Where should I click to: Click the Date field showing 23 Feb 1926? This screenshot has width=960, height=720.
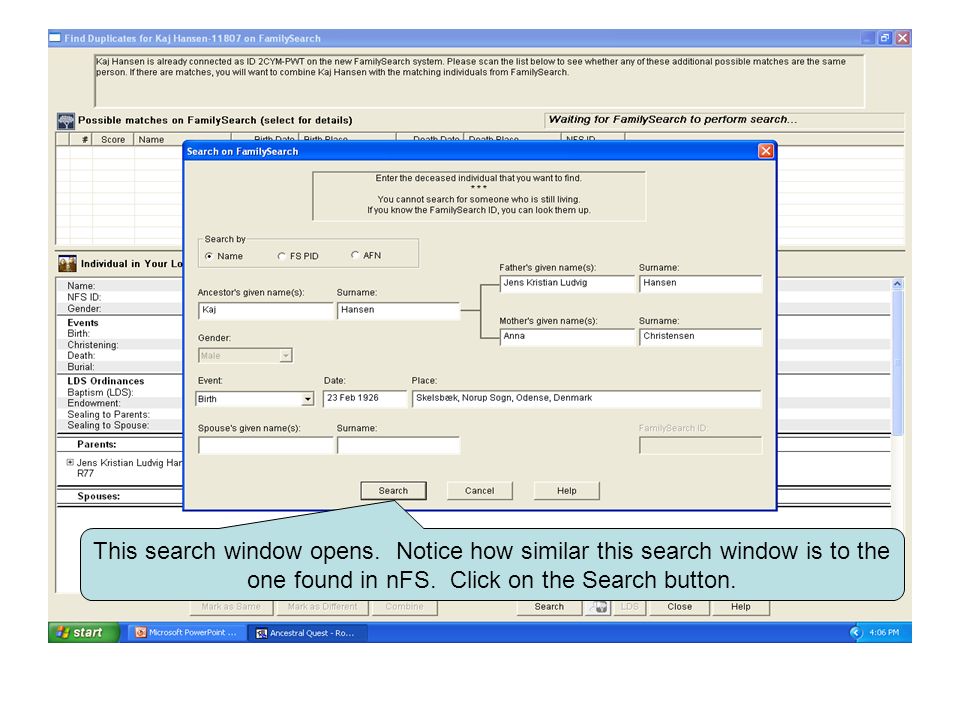365,399
